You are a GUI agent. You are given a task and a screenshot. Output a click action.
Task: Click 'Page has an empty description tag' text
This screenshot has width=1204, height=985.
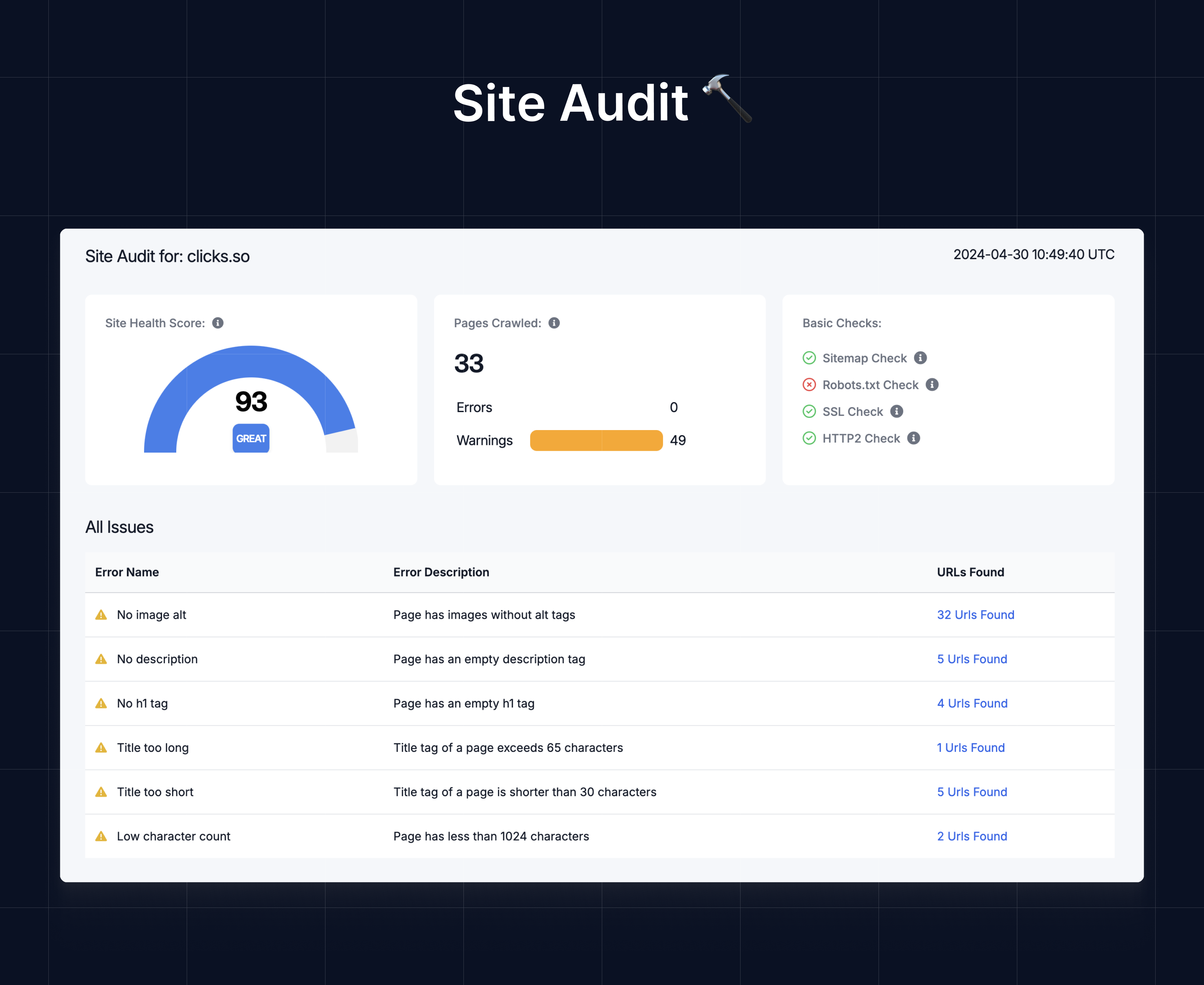click(490, 659)
